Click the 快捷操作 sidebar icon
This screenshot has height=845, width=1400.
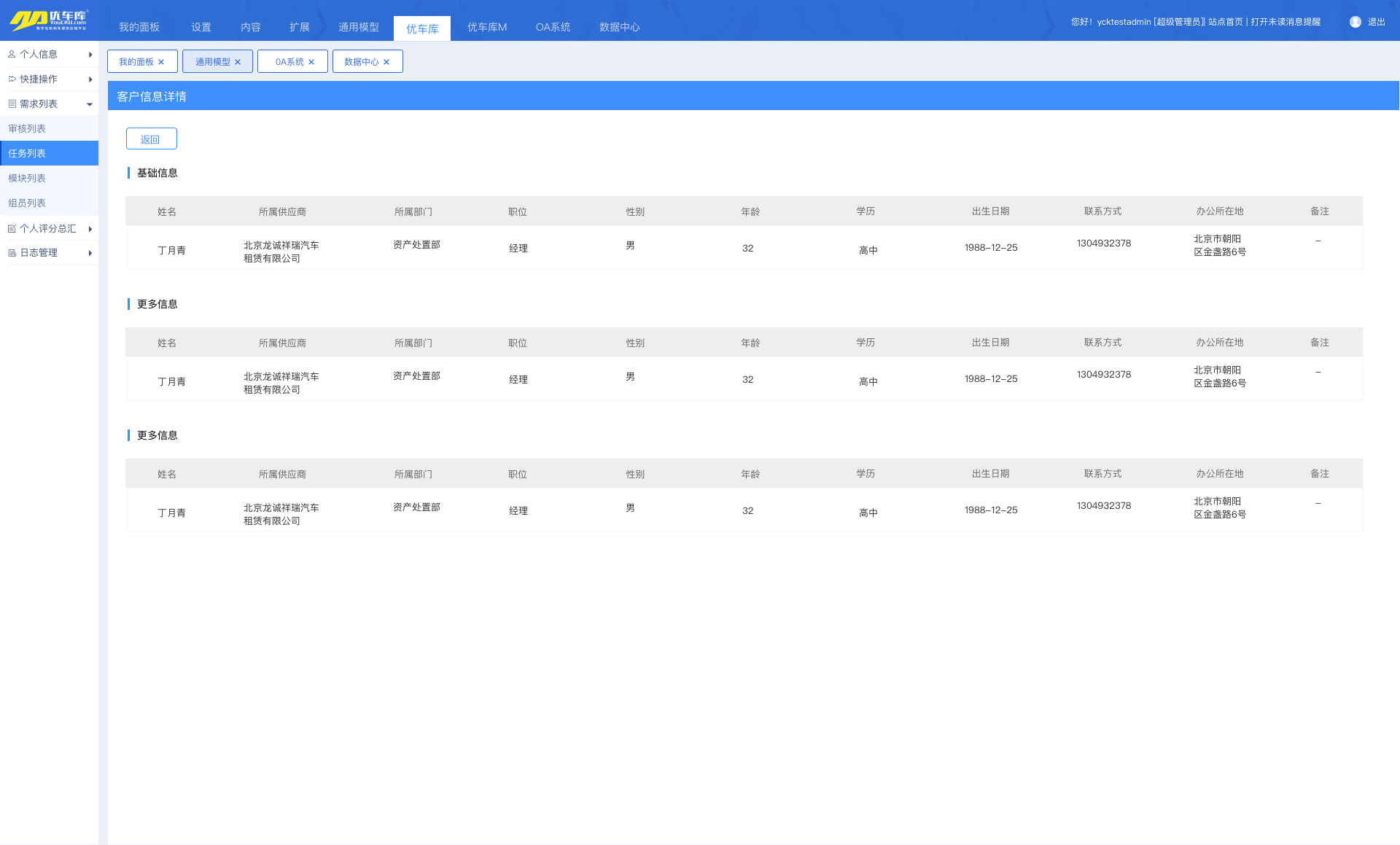12,79
